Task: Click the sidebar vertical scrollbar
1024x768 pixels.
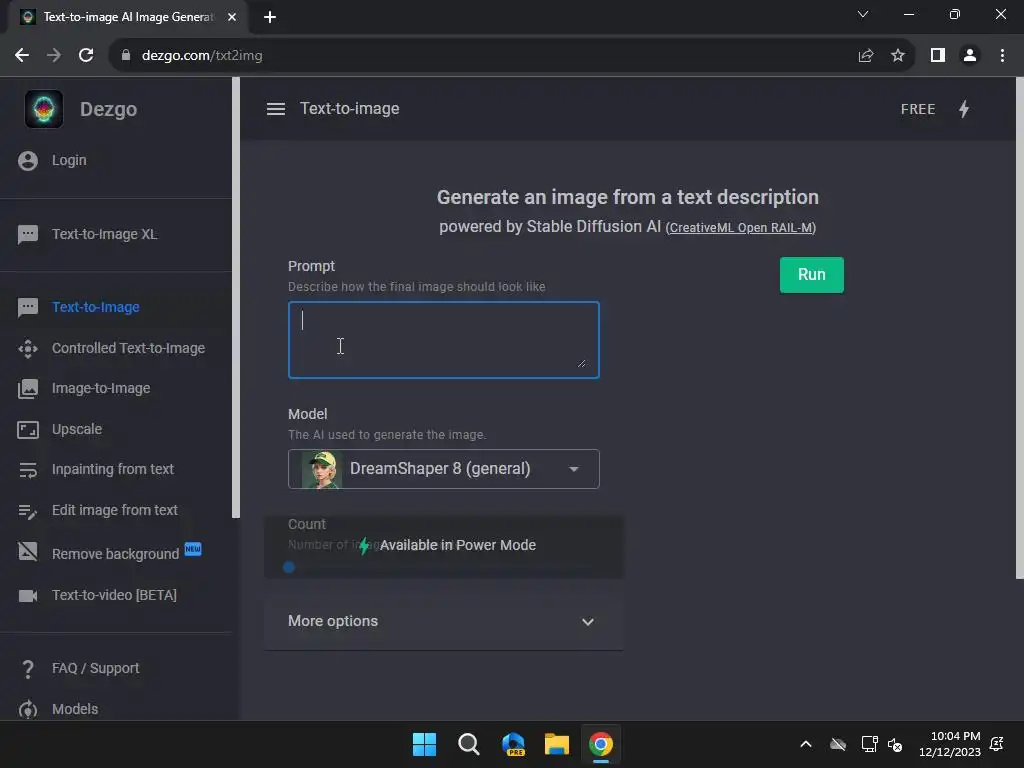Action: 236,298
